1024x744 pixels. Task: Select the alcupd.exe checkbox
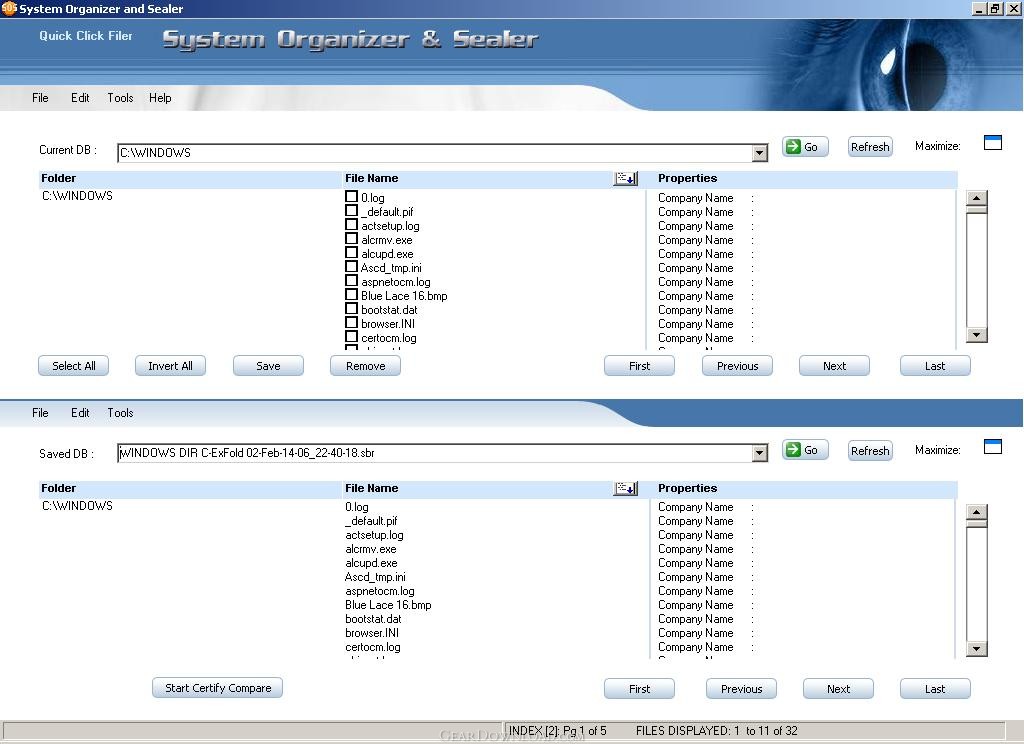click(x=351, y=253)
